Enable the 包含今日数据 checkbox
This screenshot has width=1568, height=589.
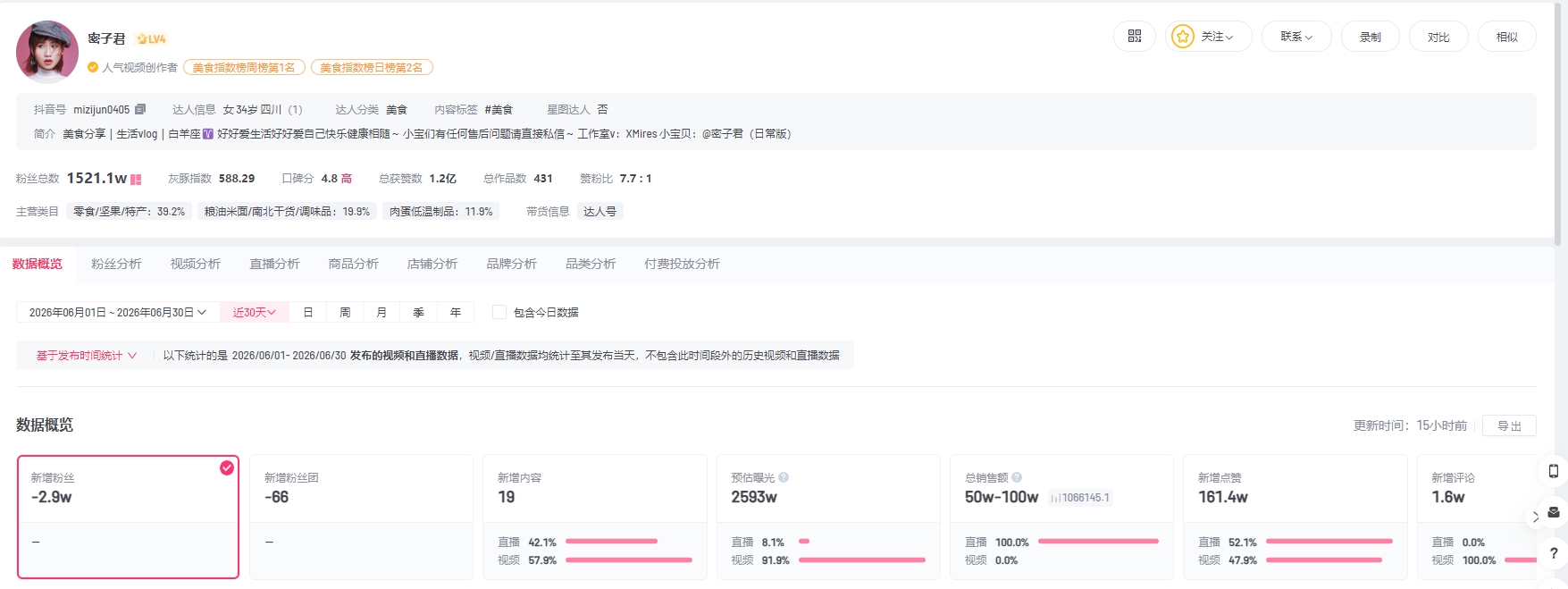coord(499,312)
